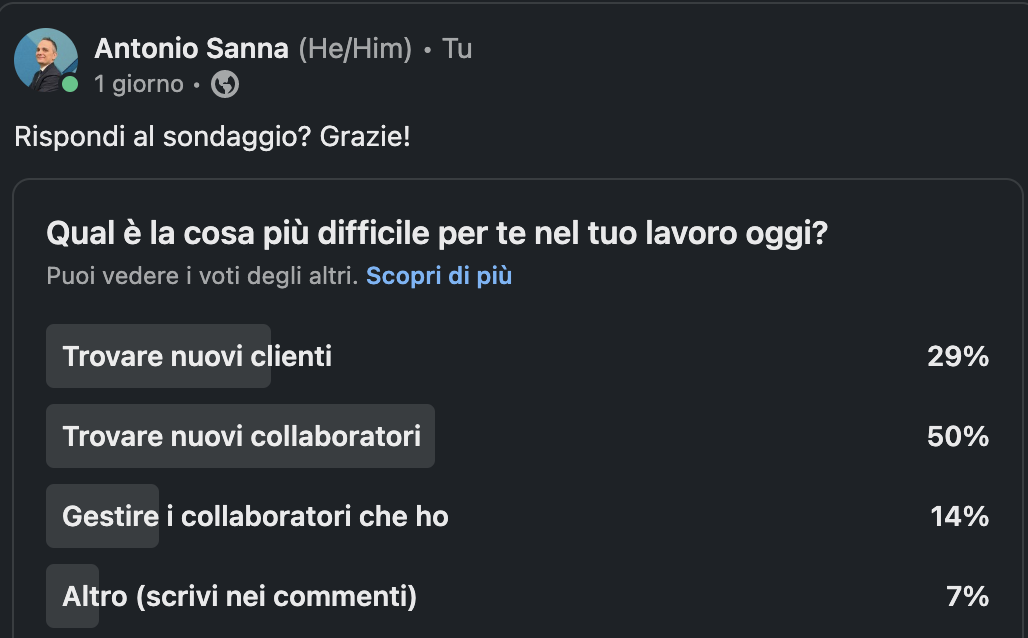1028x638 pixels.
Task: Click the 14% result percentage
Action: 960,517
